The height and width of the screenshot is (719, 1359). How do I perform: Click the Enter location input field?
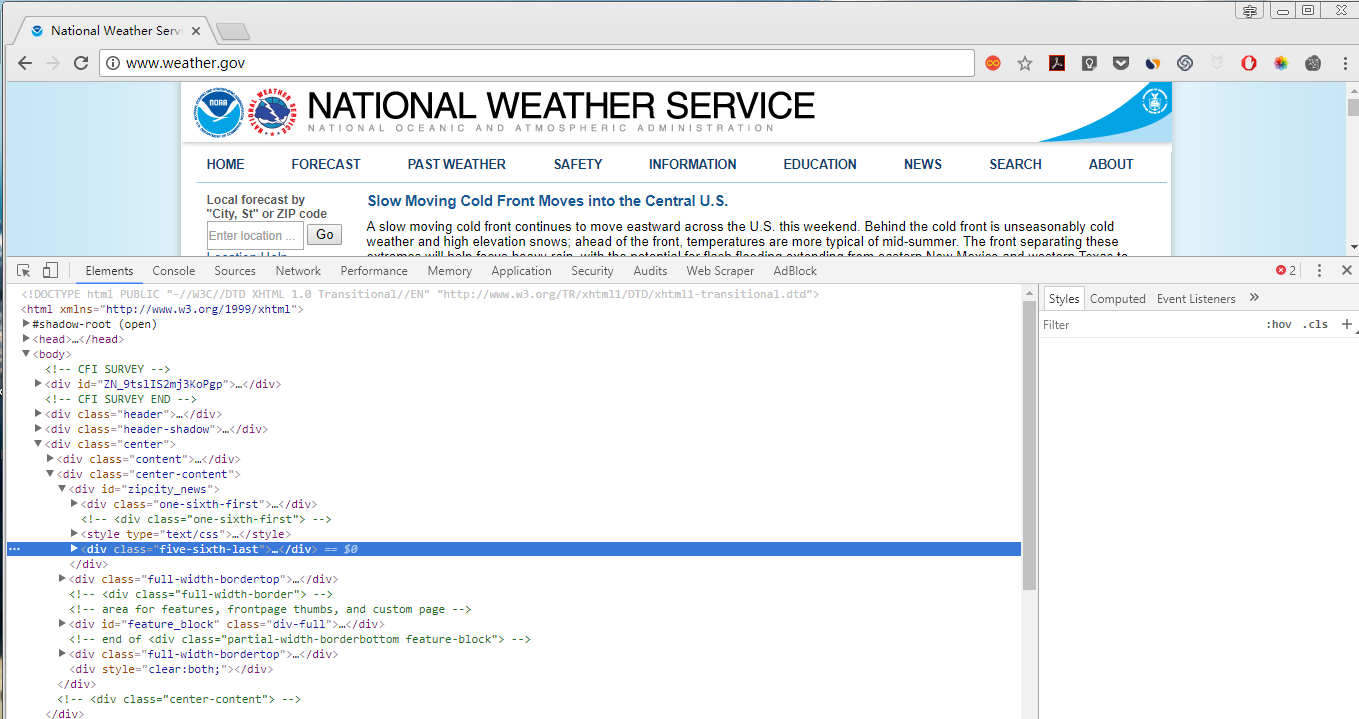255,236
